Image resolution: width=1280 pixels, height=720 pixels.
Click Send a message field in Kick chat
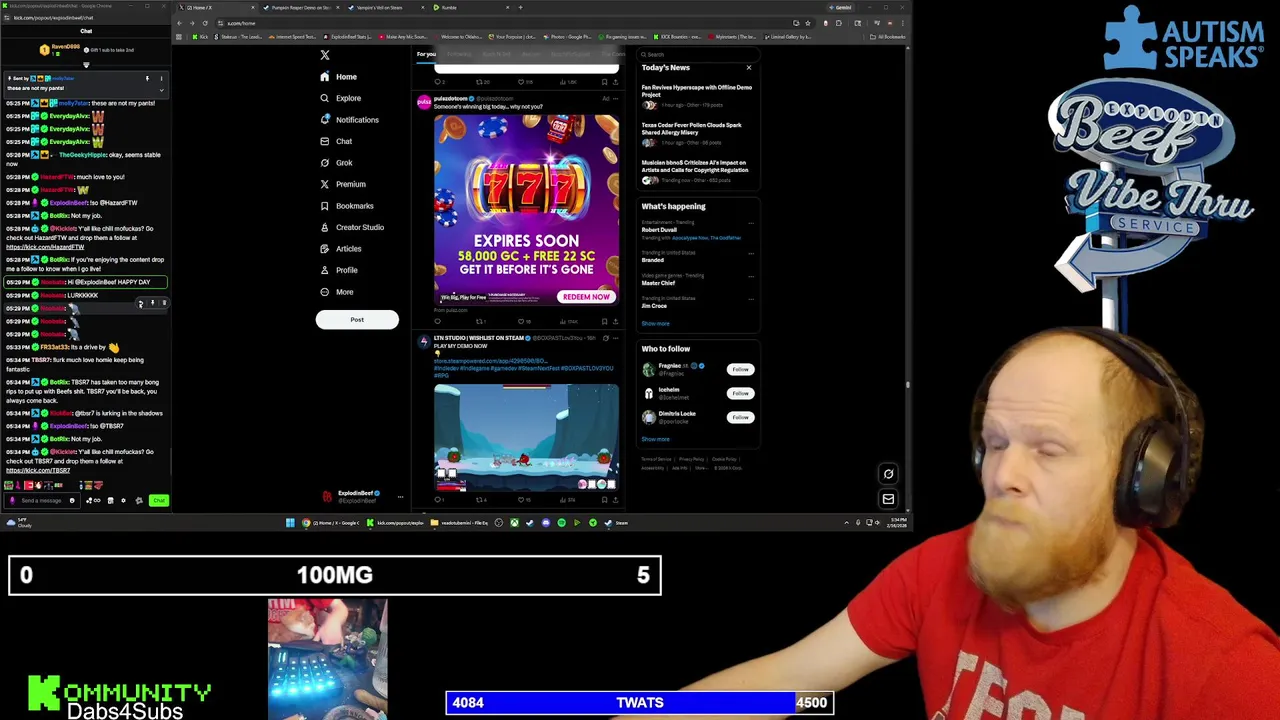(42, 500)
